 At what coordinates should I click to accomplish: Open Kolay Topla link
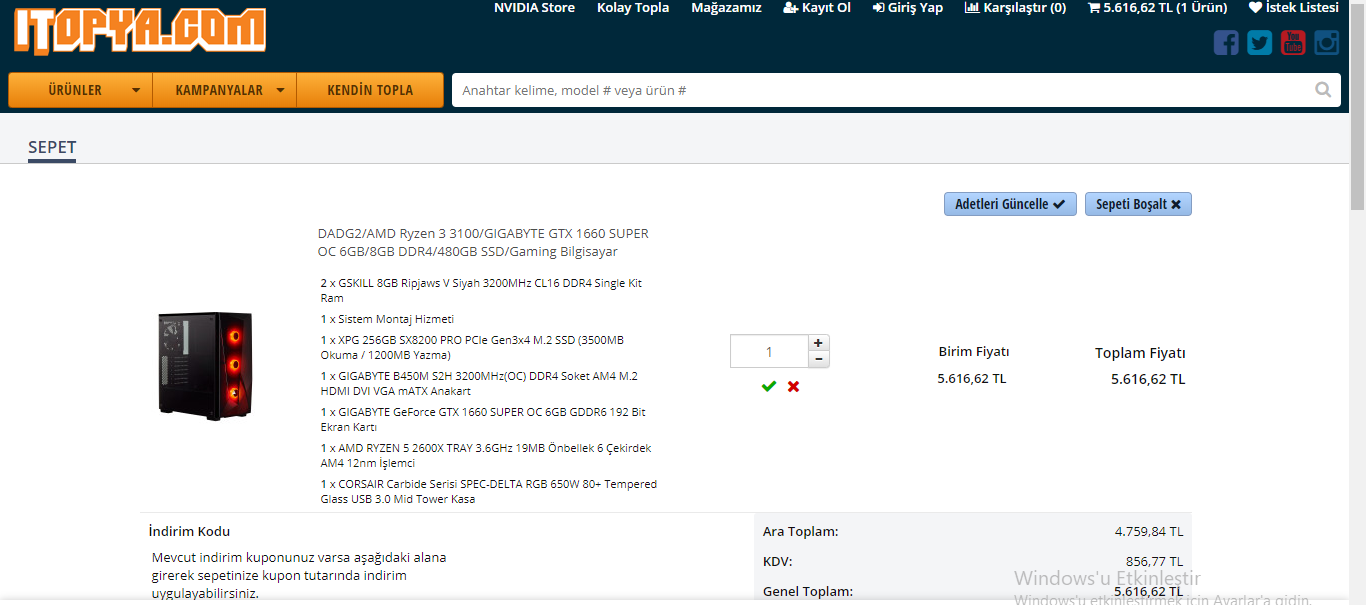point(633,8)
